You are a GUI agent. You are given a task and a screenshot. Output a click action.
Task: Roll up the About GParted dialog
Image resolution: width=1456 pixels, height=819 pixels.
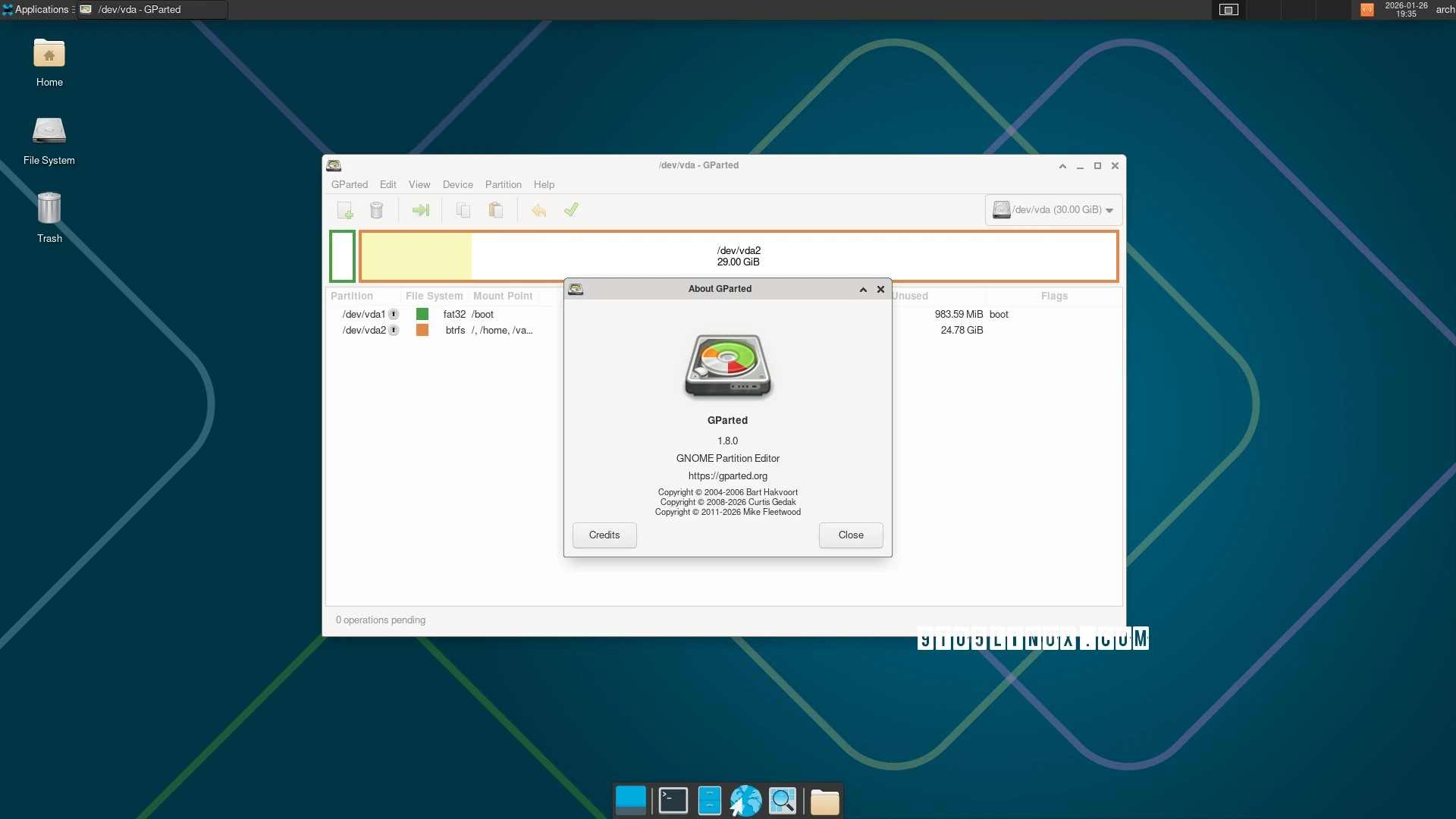coord(863,289)
